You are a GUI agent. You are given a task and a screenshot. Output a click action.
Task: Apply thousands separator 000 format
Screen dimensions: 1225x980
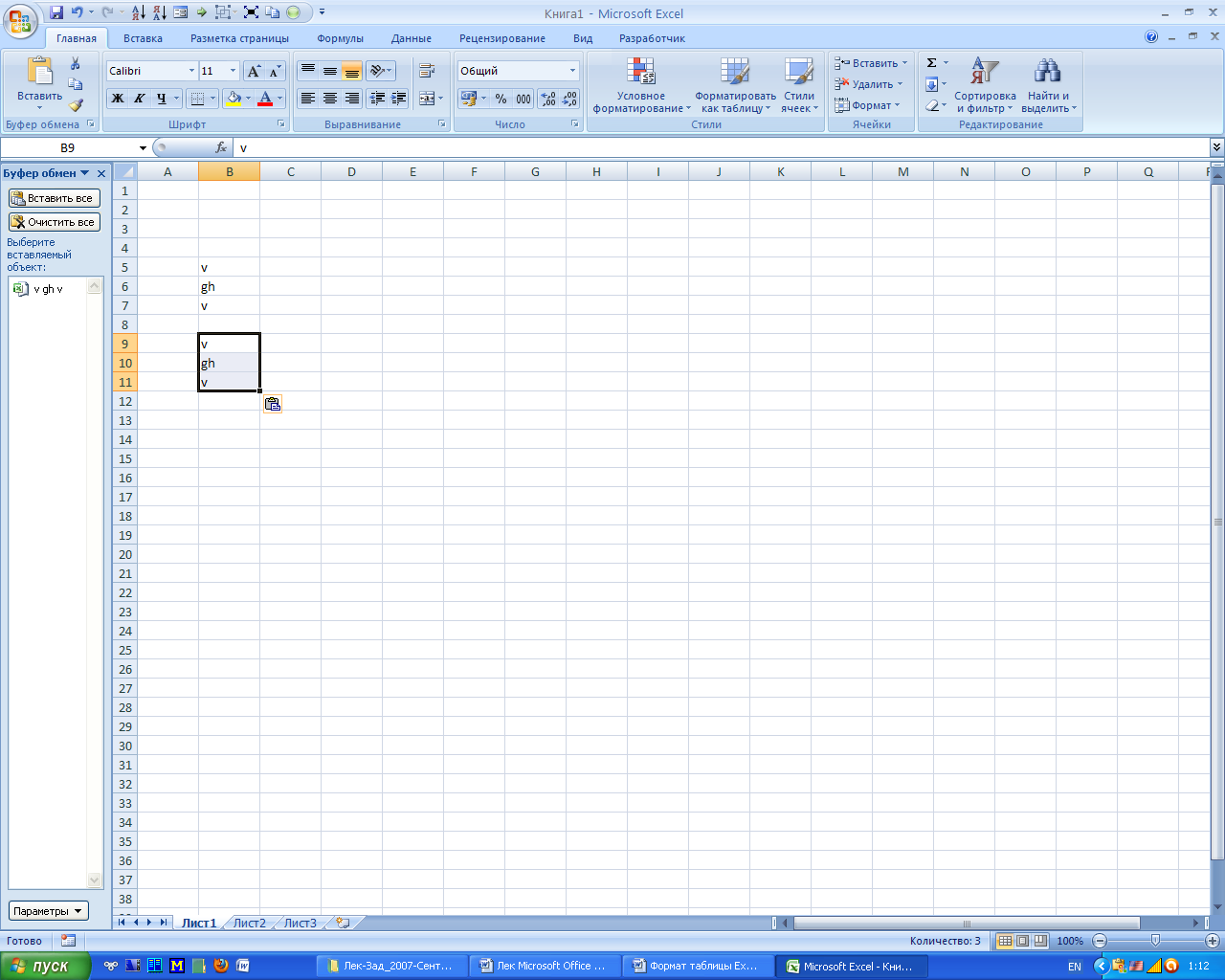pos(523,99)
